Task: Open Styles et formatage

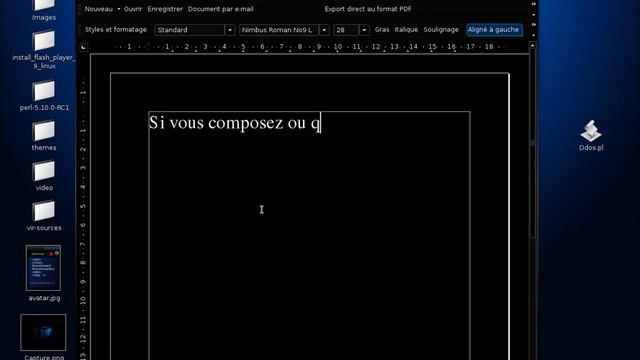Action: (116, 30)
